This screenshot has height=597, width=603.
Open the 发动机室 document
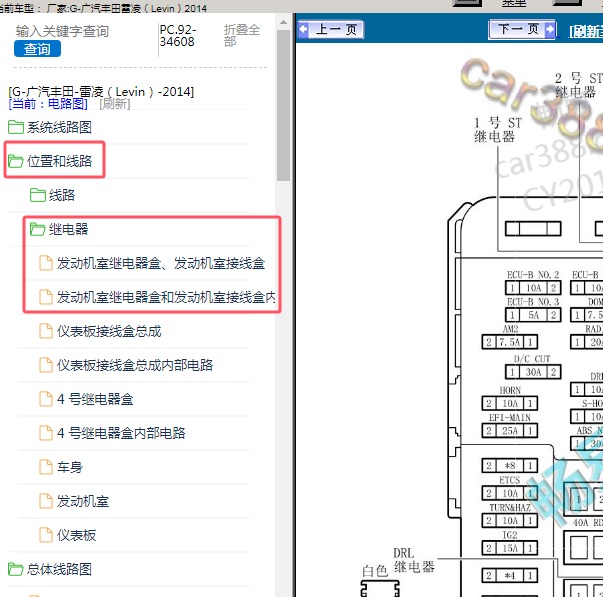[83, 501]
